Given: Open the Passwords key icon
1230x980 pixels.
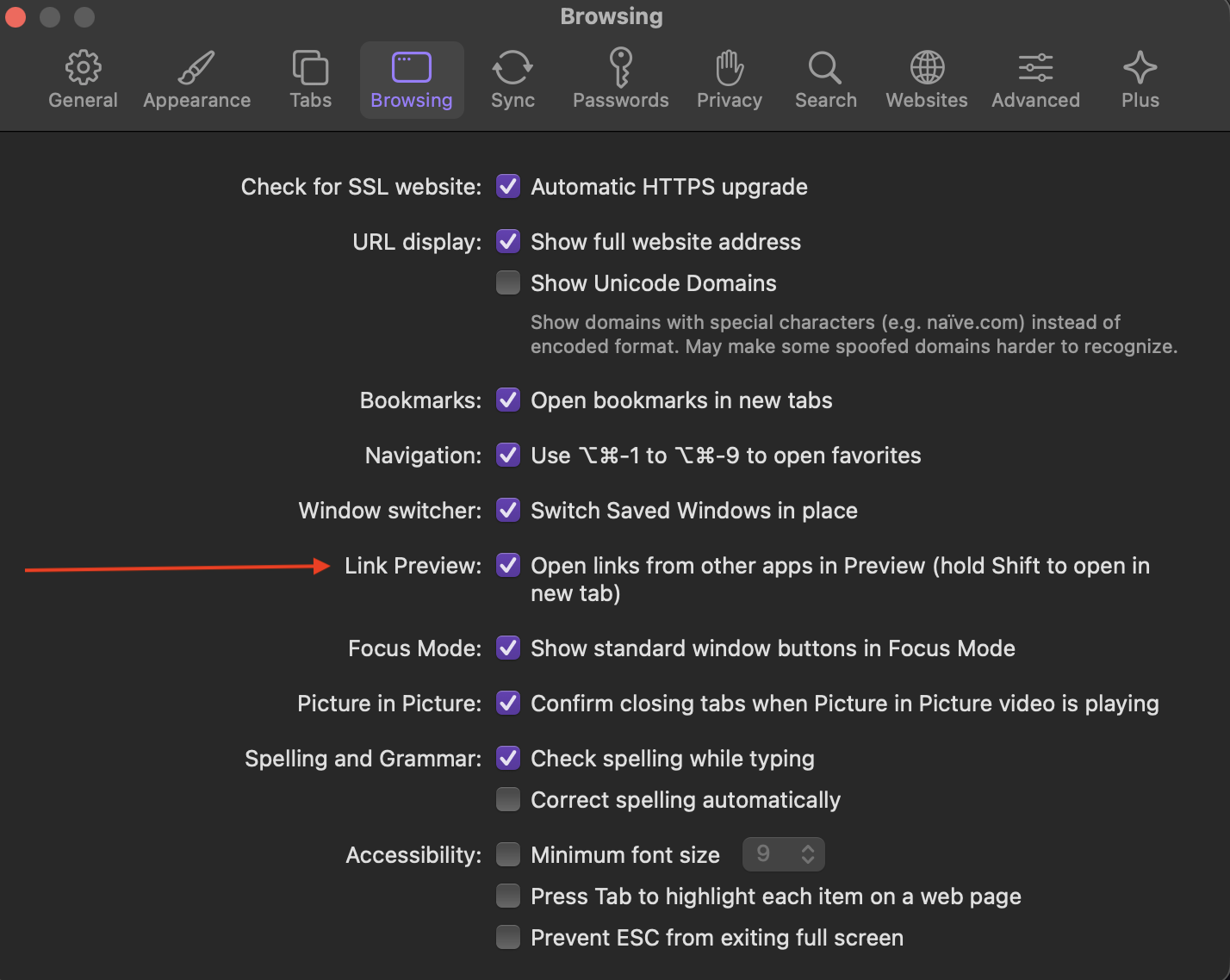Looking at the screenshot, I should tap(620, 68).
